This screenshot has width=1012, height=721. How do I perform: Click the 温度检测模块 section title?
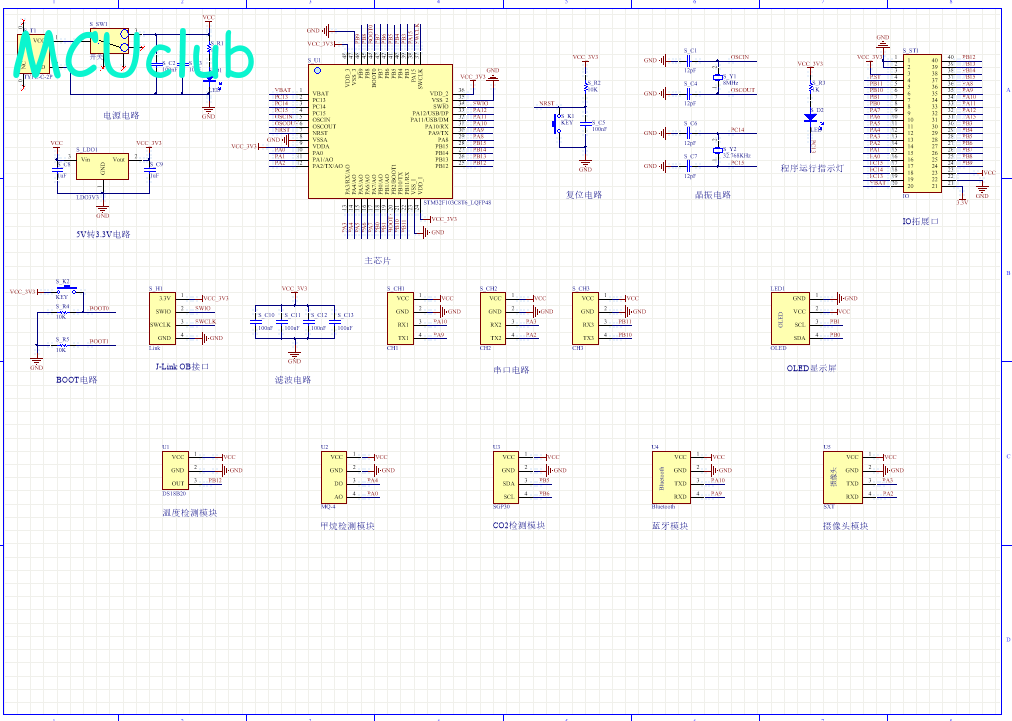190,513
